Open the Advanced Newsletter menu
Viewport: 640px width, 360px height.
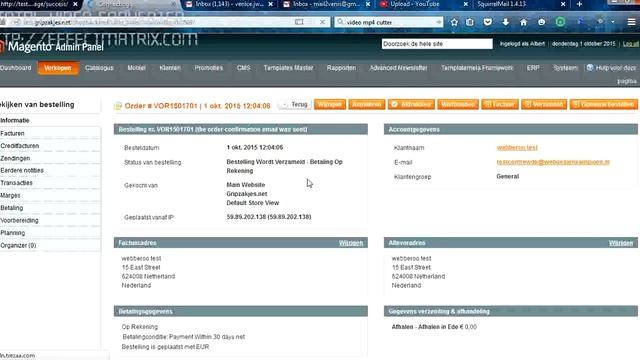tap(398, 68)
